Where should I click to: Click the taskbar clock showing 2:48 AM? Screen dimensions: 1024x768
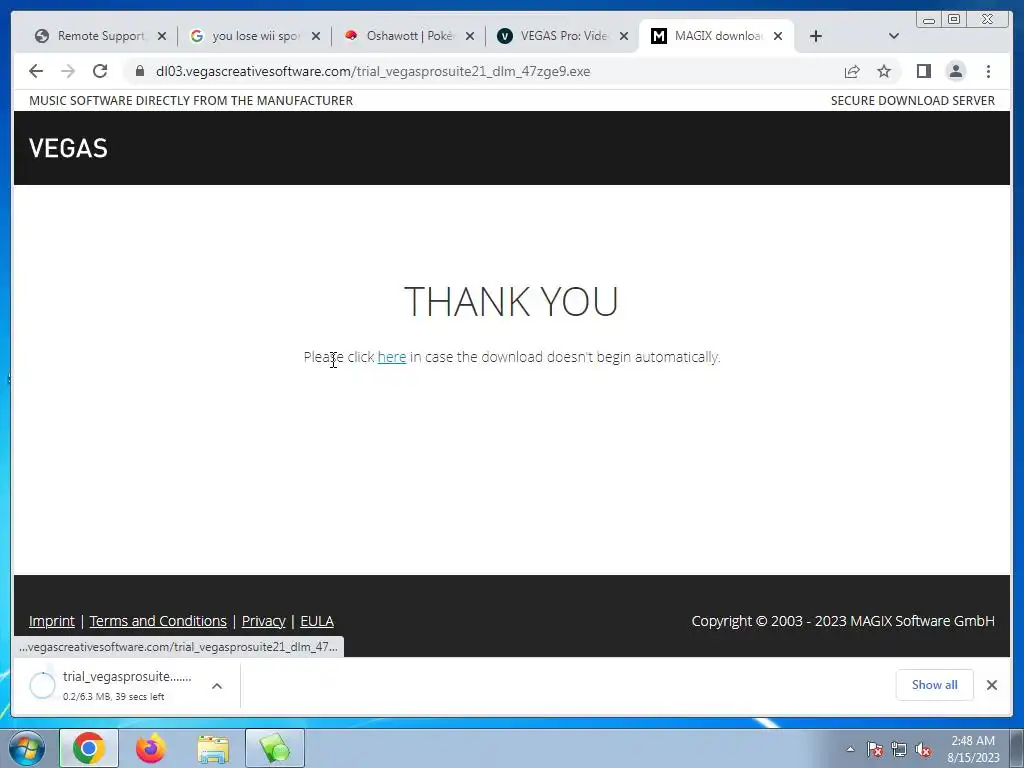click(x=973, y=749)
